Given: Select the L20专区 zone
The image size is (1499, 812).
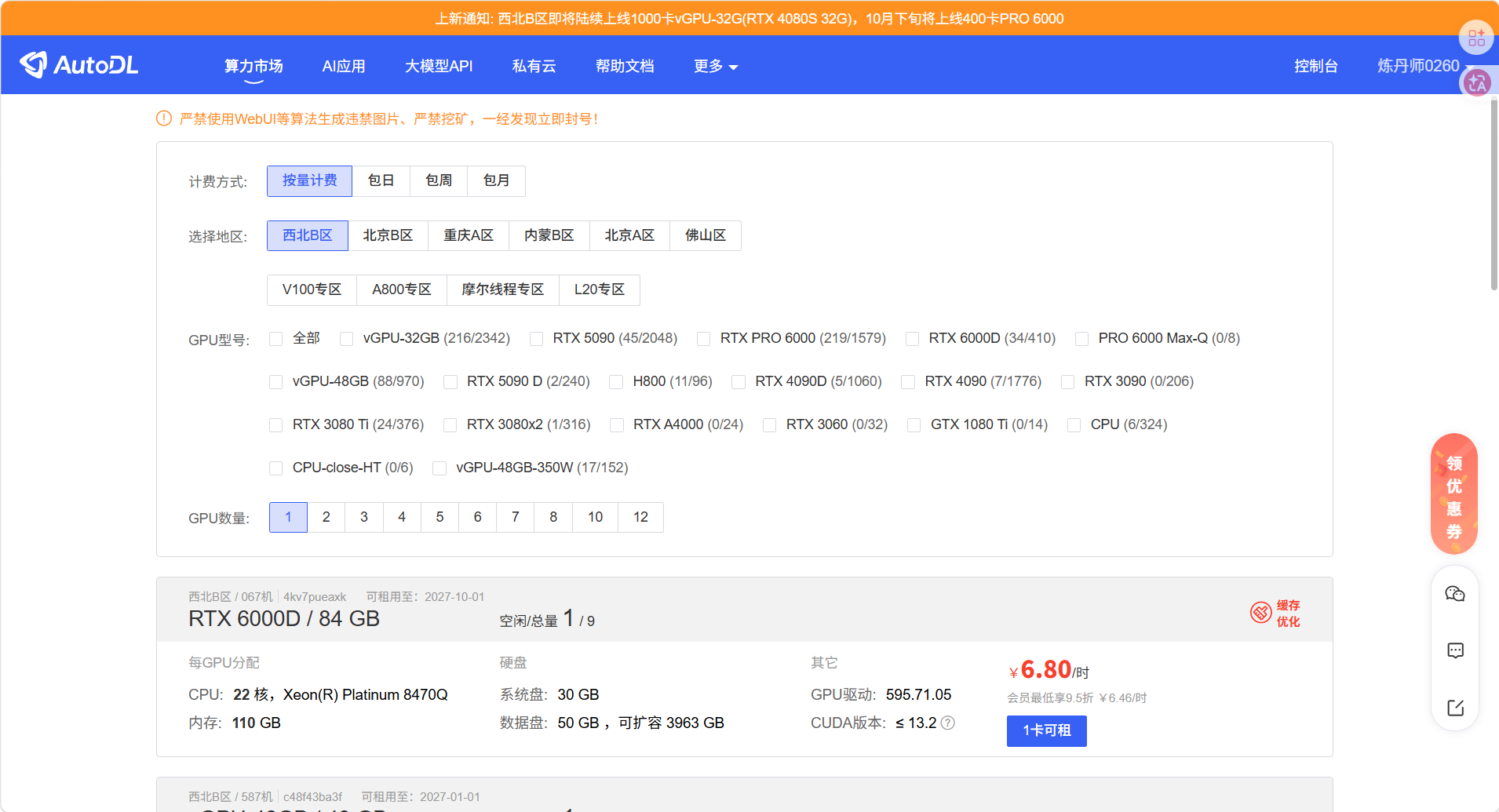Looking at the screenshot, I should pos(600,289).
